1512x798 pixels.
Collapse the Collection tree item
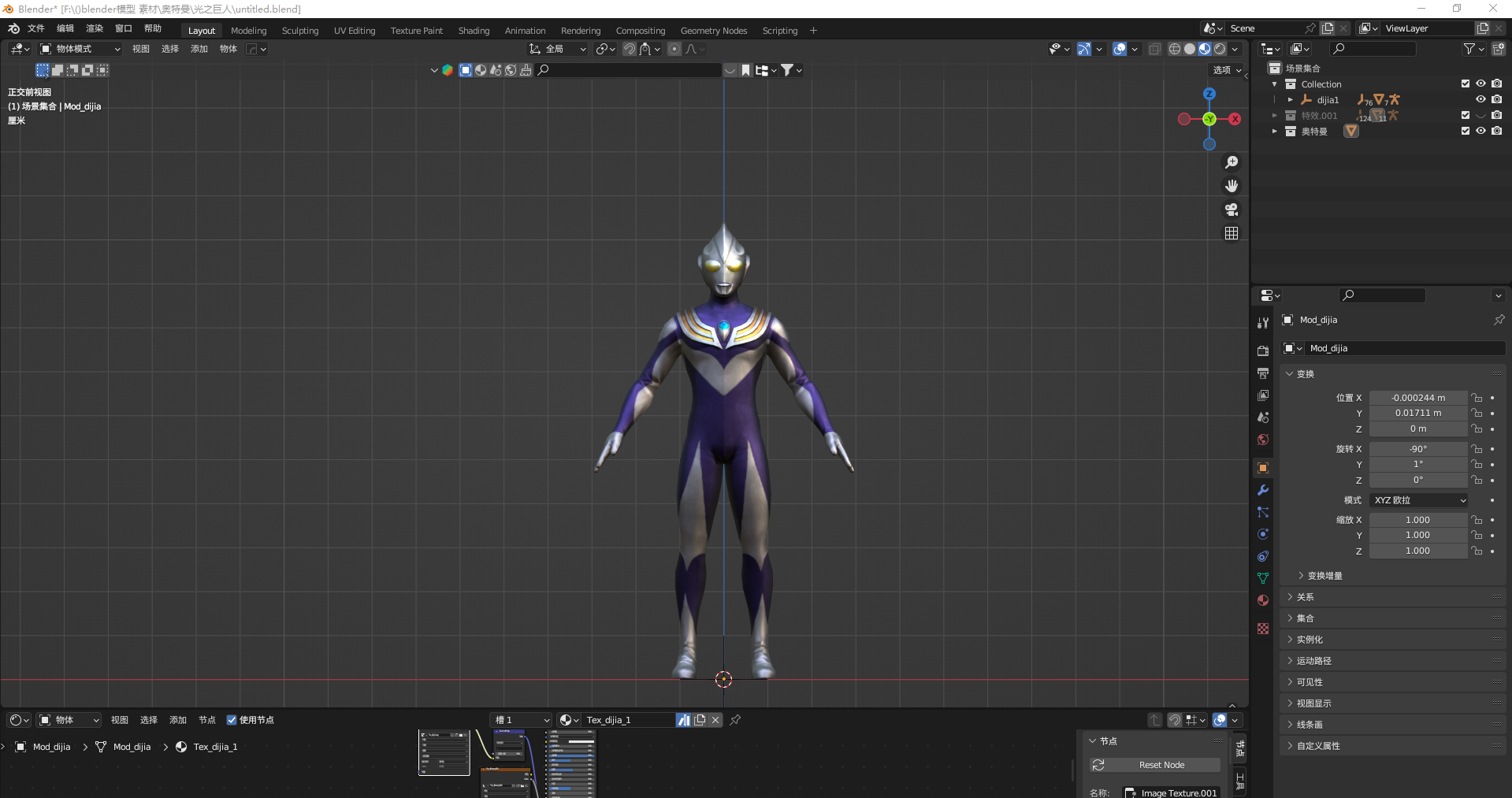pos(1274,84)
